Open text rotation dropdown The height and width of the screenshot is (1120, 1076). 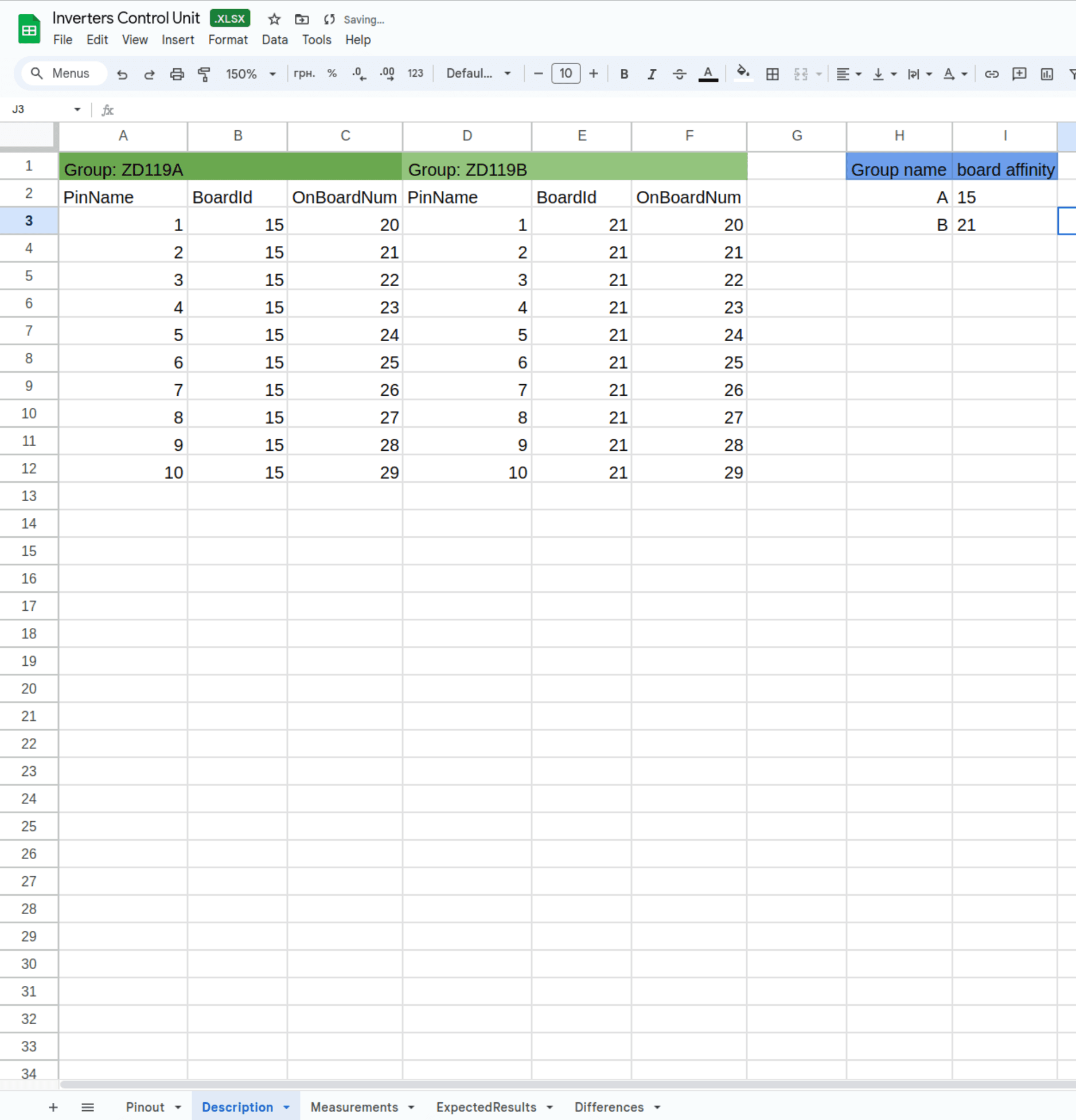click(955, 74)
